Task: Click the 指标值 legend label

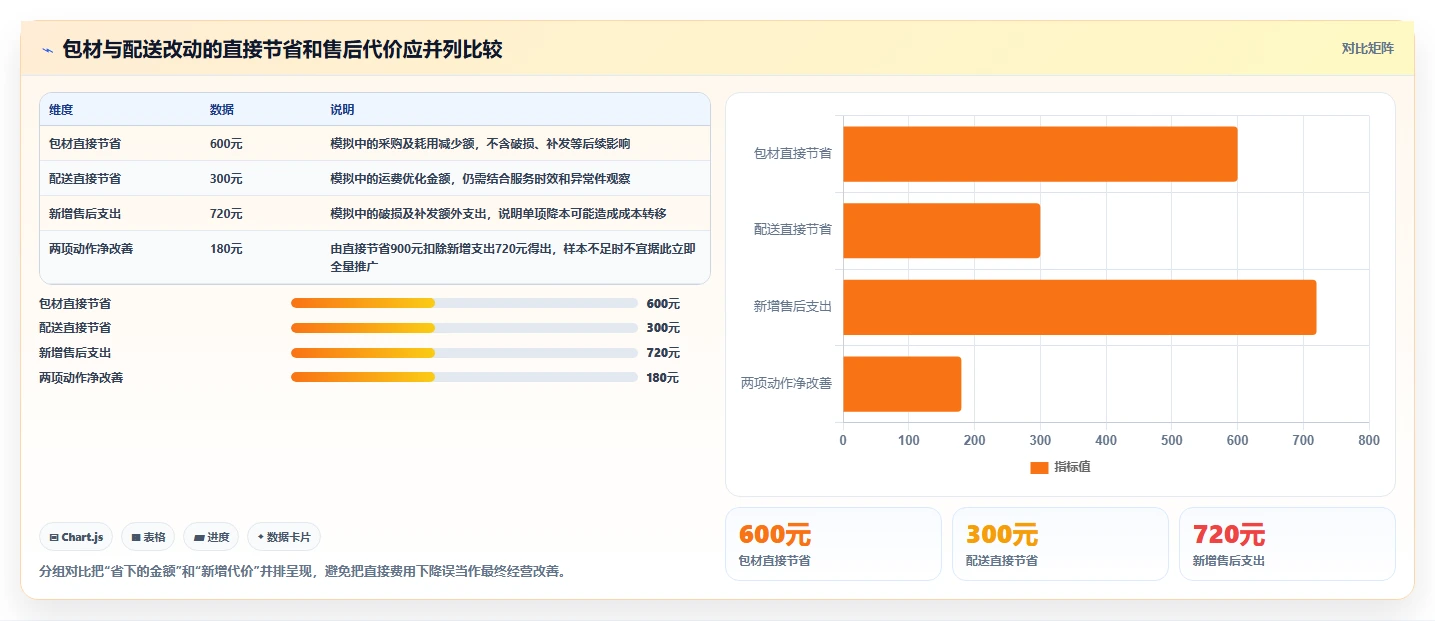Action: click(1072, 467)
